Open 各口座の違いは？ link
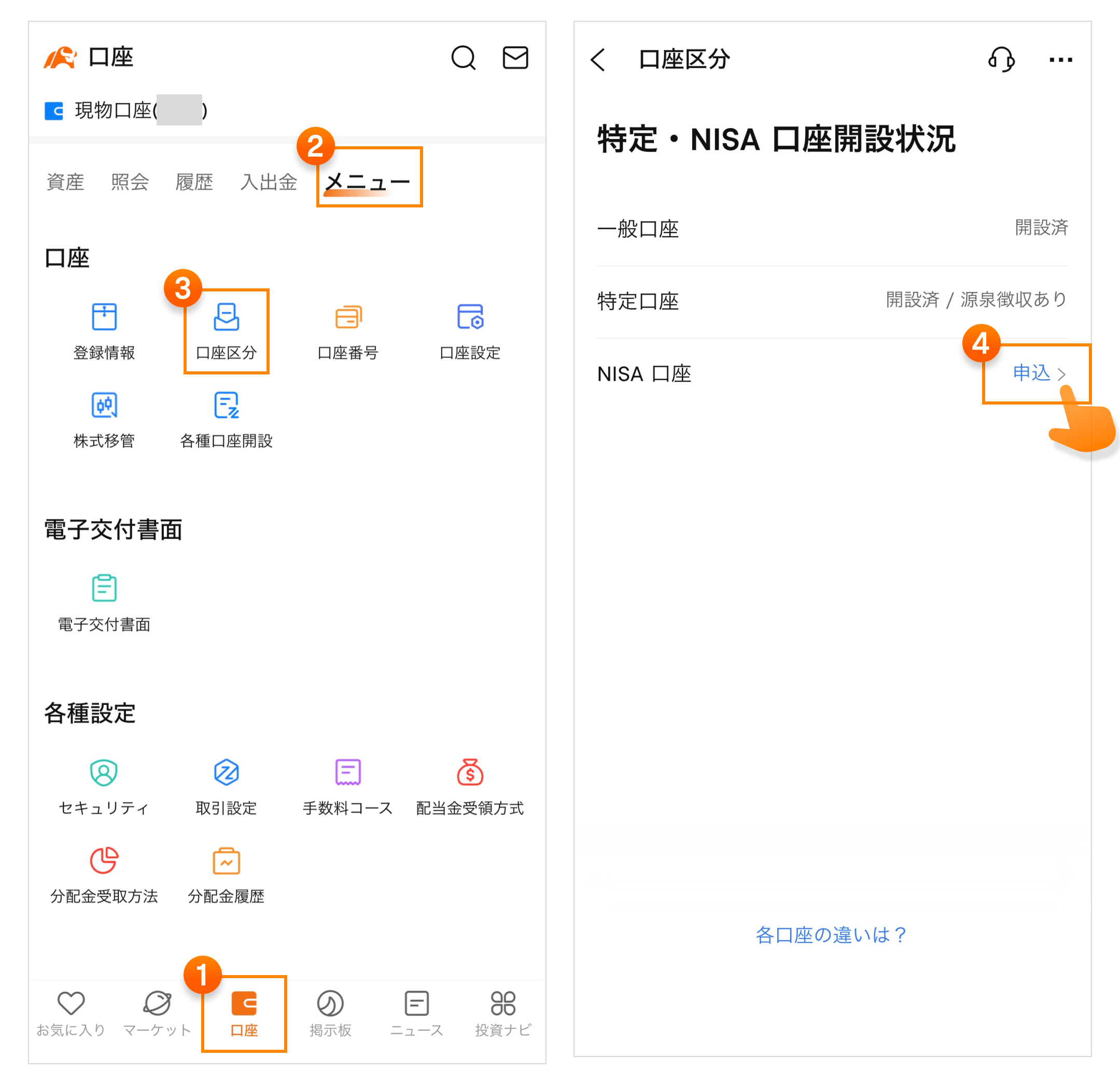 click(x=831, y=935)
